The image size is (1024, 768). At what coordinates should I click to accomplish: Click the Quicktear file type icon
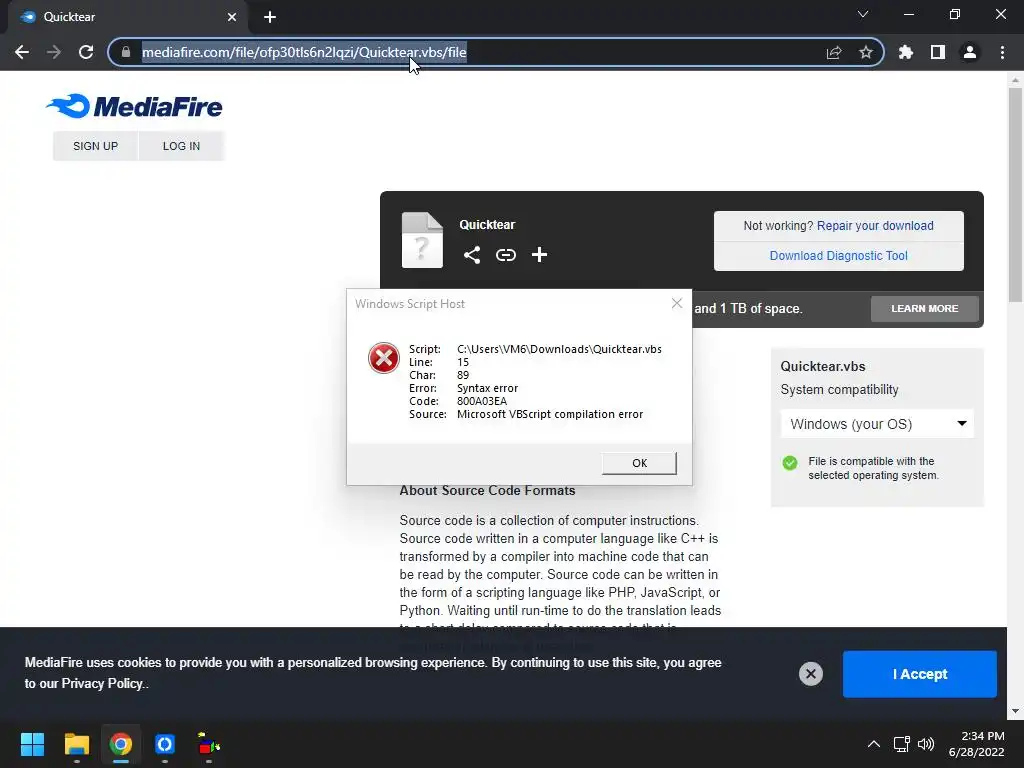[422, 240]
